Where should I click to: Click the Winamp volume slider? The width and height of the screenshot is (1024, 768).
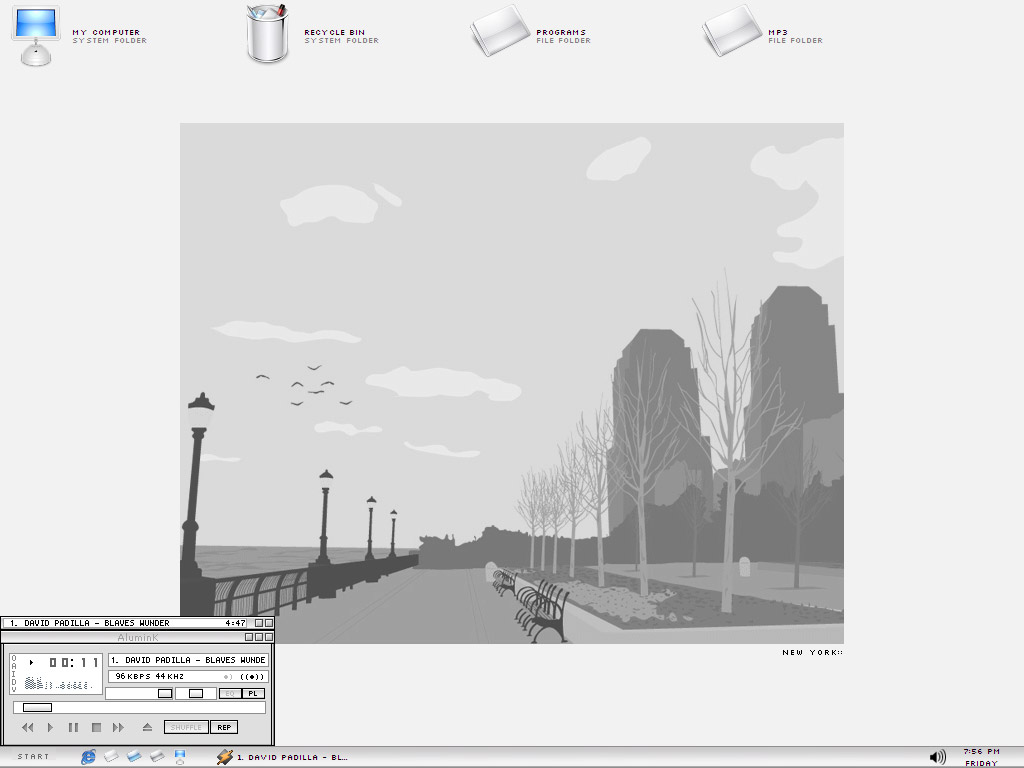click(x=139, y=694)
